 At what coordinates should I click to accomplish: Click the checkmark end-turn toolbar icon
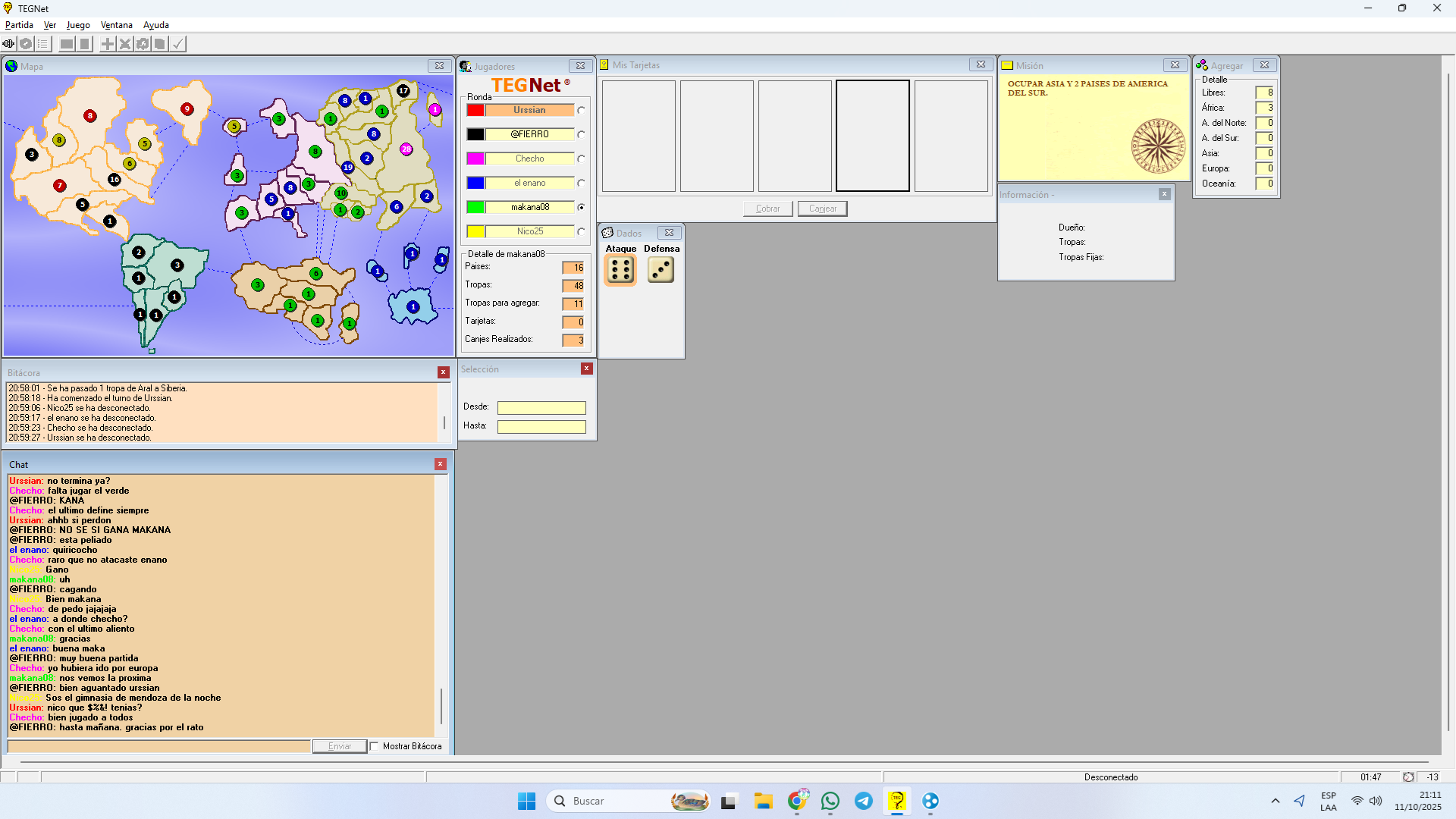click(177, 44)
